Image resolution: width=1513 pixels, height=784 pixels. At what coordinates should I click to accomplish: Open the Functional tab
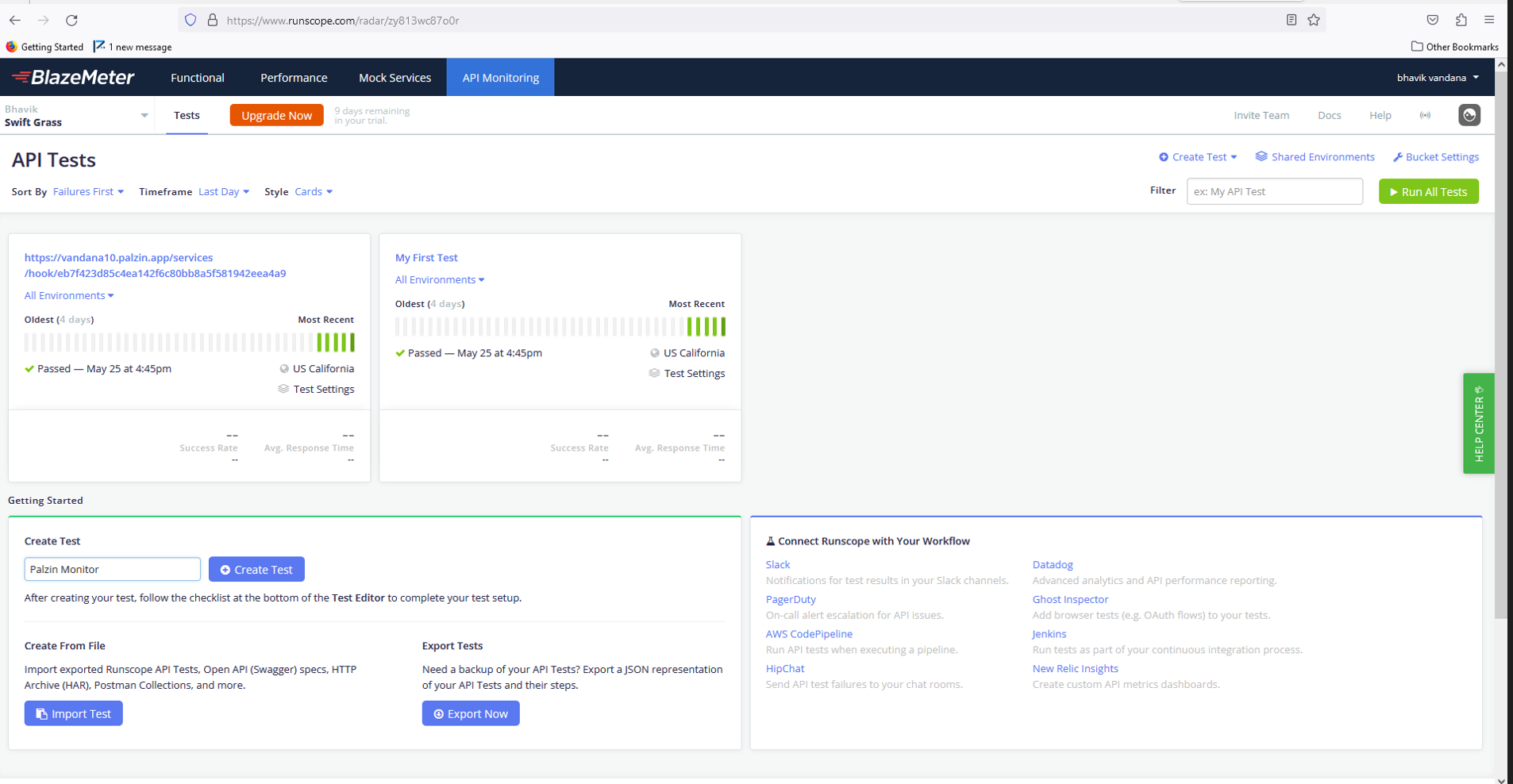(x=198, y=78)
